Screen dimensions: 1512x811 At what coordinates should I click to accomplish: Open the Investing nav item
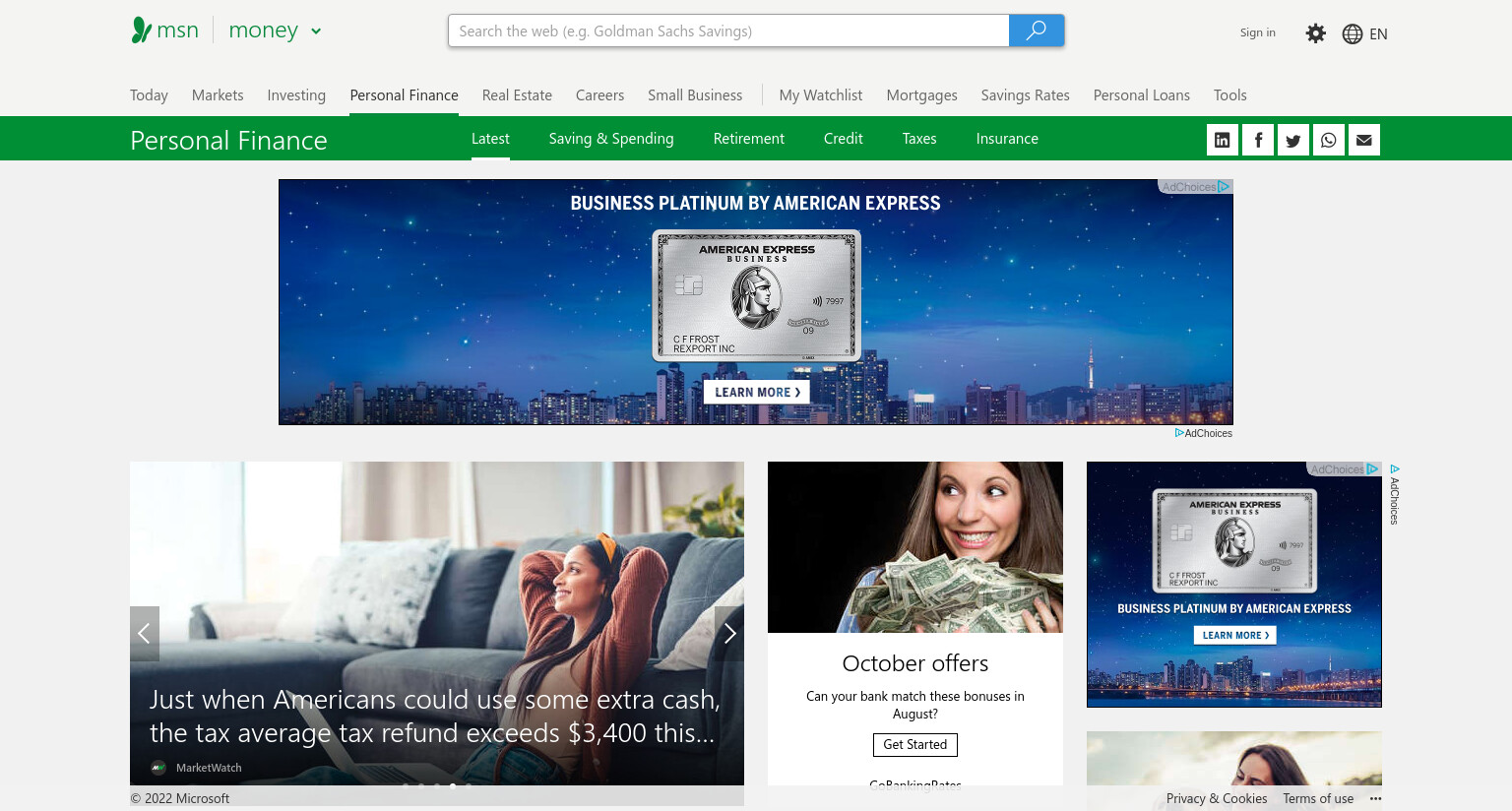click(296, 95)
